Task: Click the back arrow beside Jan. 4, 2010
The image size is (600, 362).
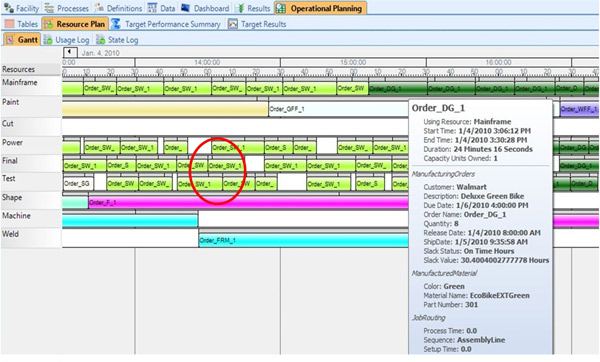Action: 70,52
